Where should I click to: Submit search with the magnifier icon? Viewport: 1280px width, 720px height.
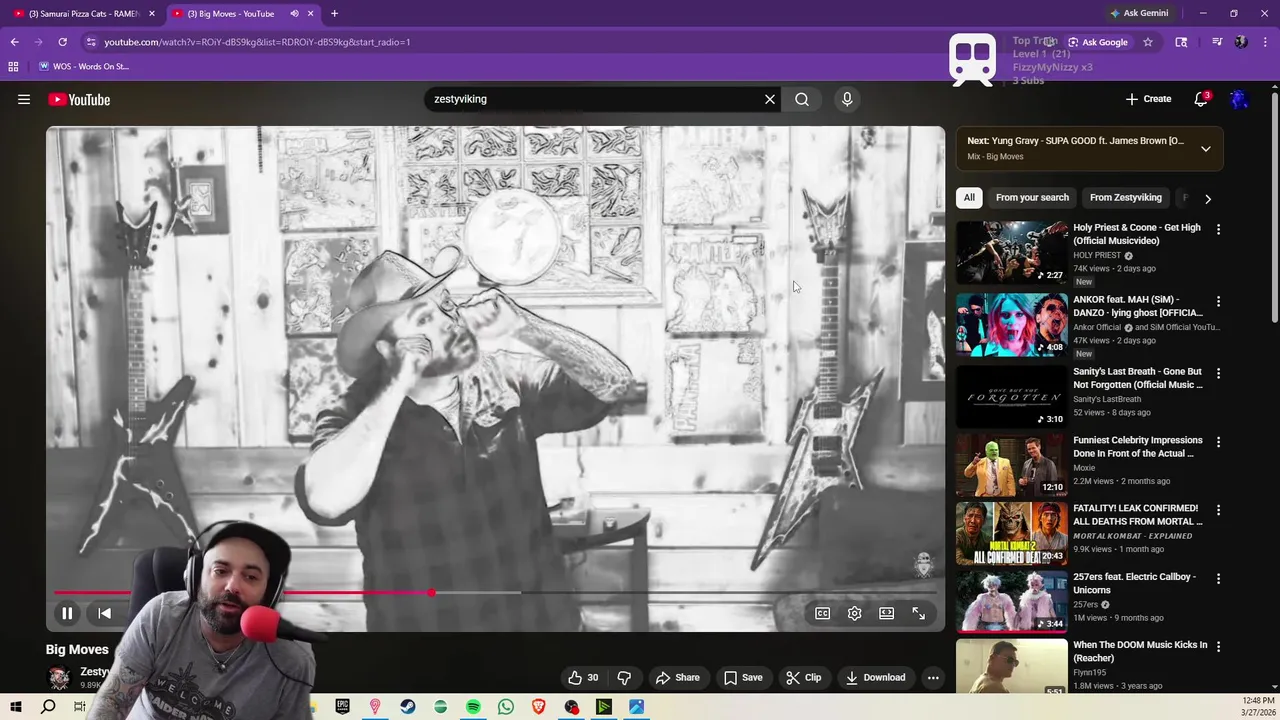[802, 99]
